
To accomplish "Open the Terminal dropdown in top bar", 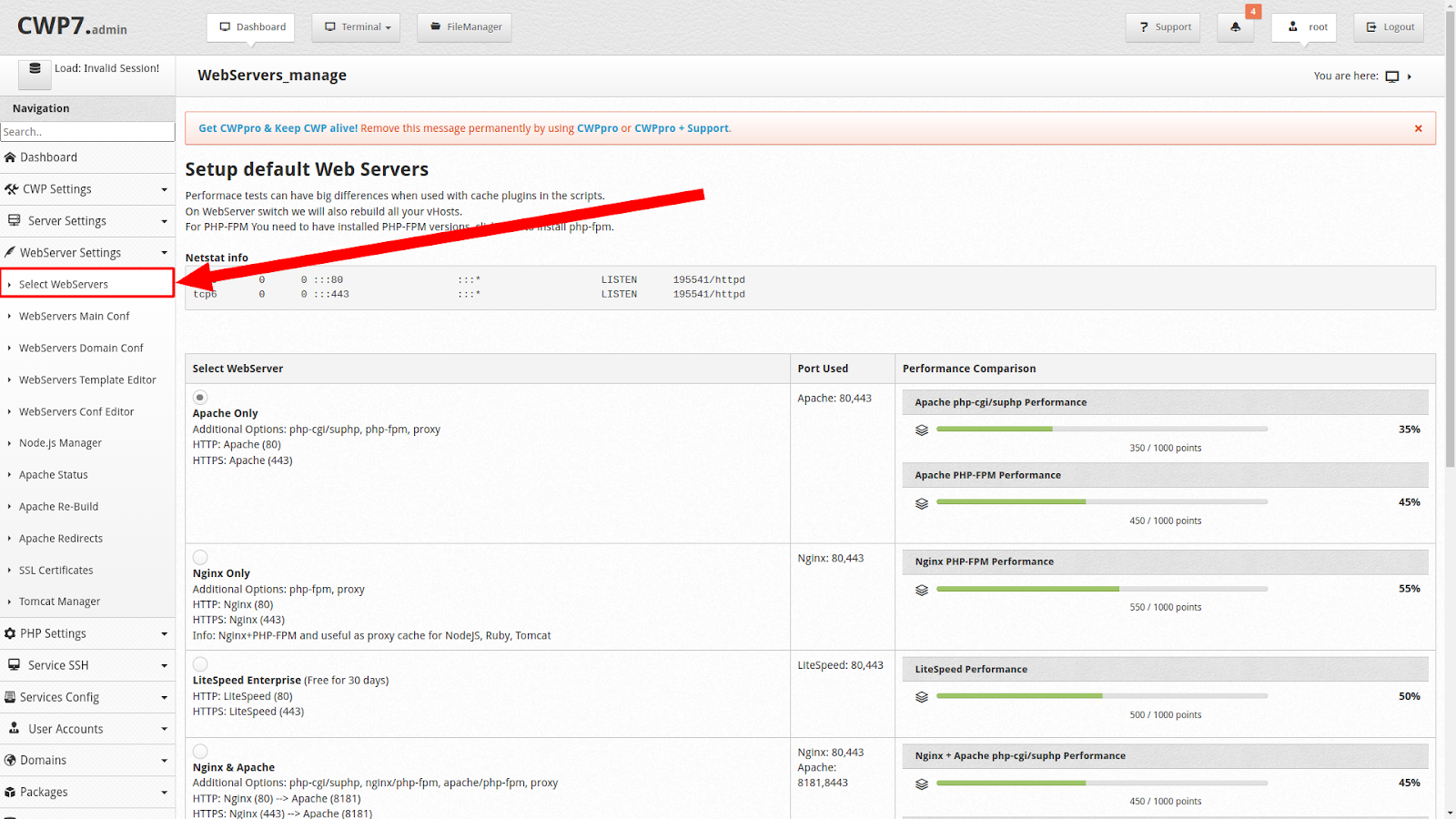I will (x=358, y=27).
